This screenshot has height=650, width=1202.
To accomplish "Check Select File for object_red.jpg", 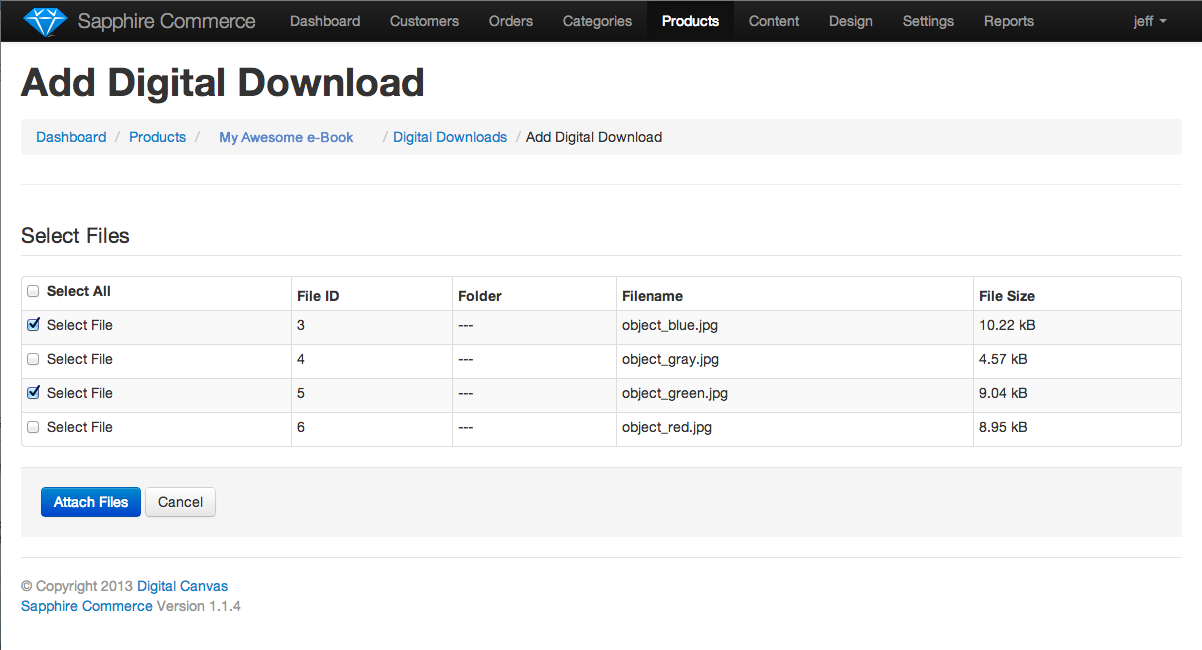I will (33, 427).
